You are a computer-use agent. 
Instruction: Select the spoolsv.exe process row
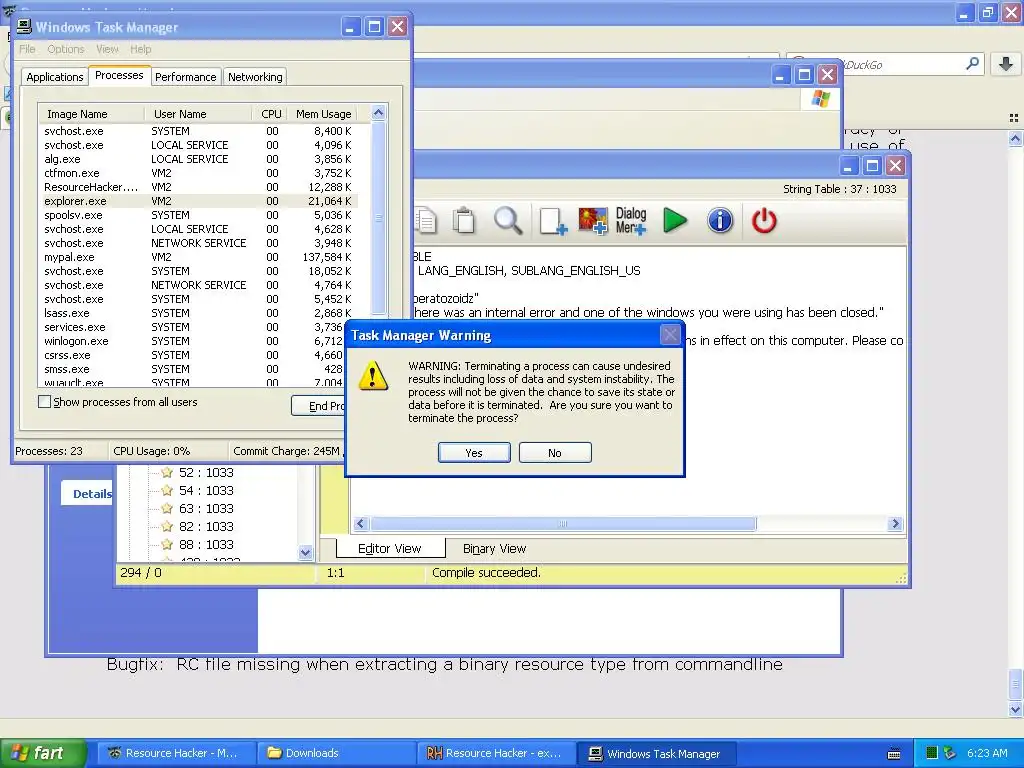click(x=199, y=215)
